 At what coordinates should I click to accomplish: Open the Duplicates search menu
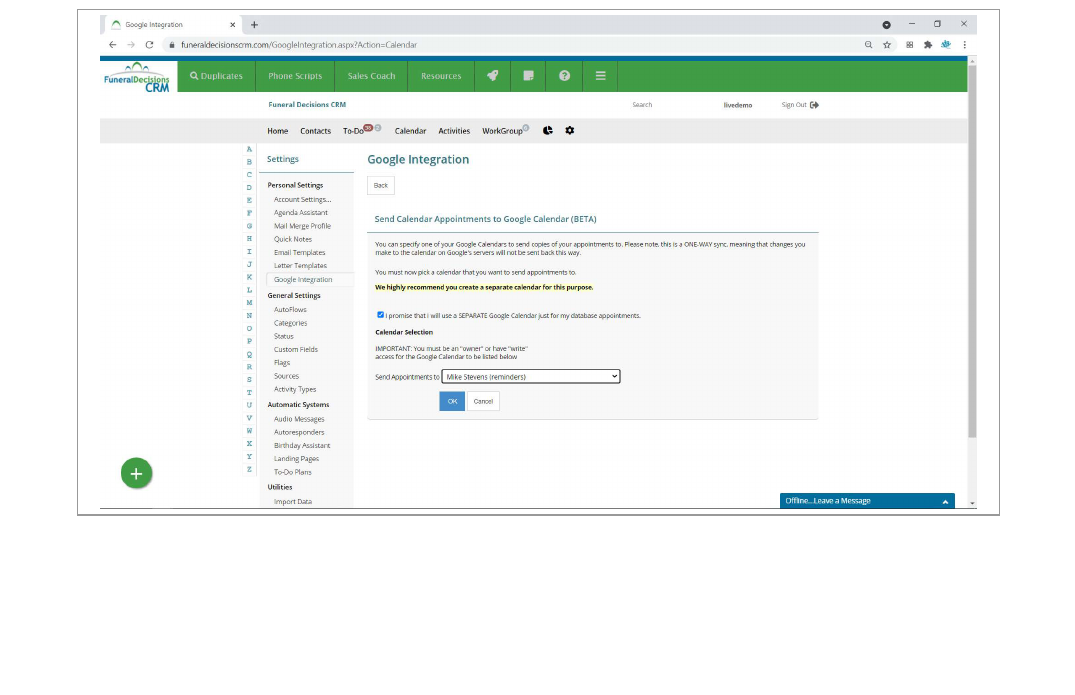click(x=216, y=76)
